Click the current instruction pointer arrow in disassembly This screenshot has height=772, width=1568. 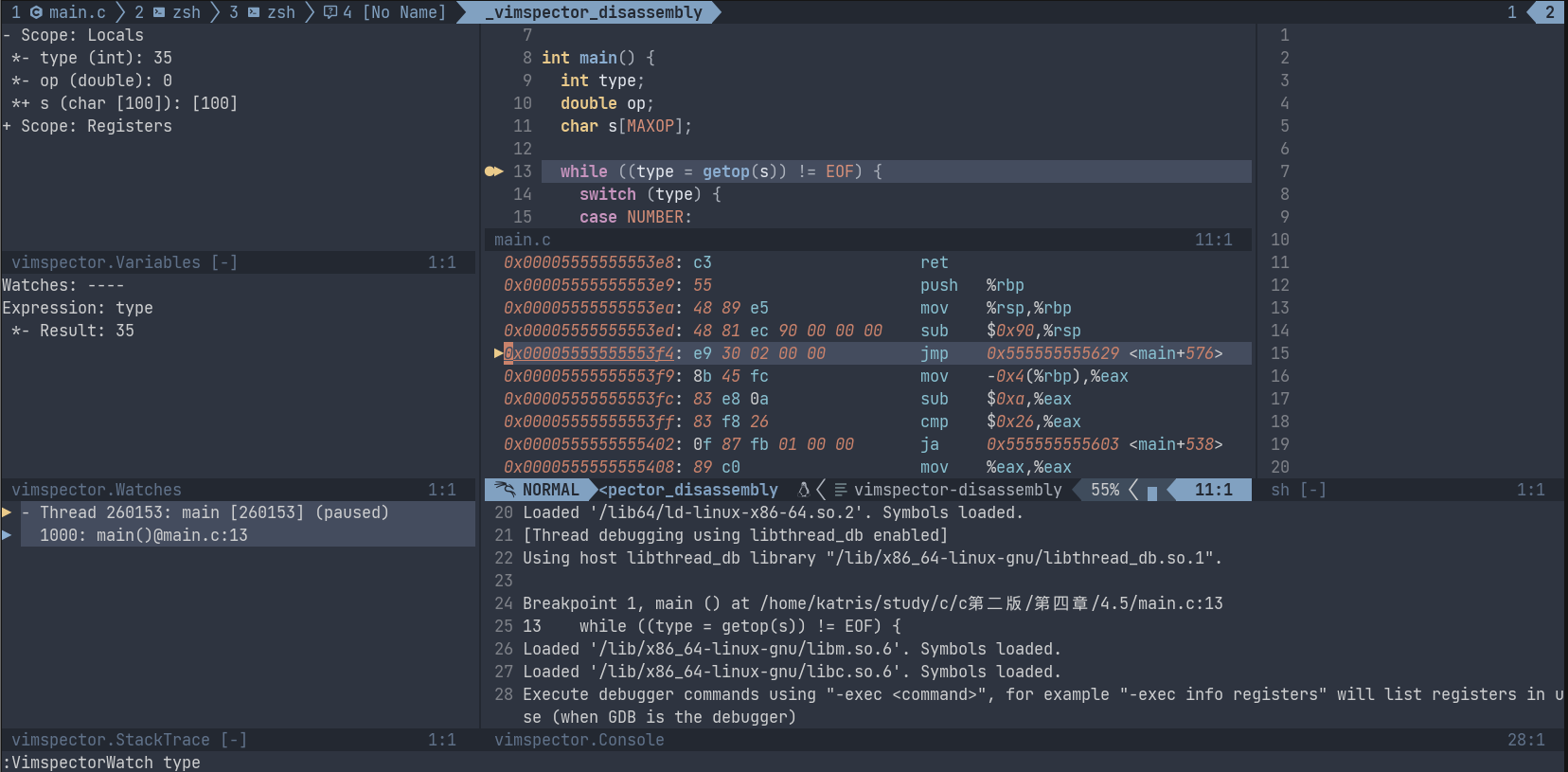pyautogui.click(x=498, y=353)
